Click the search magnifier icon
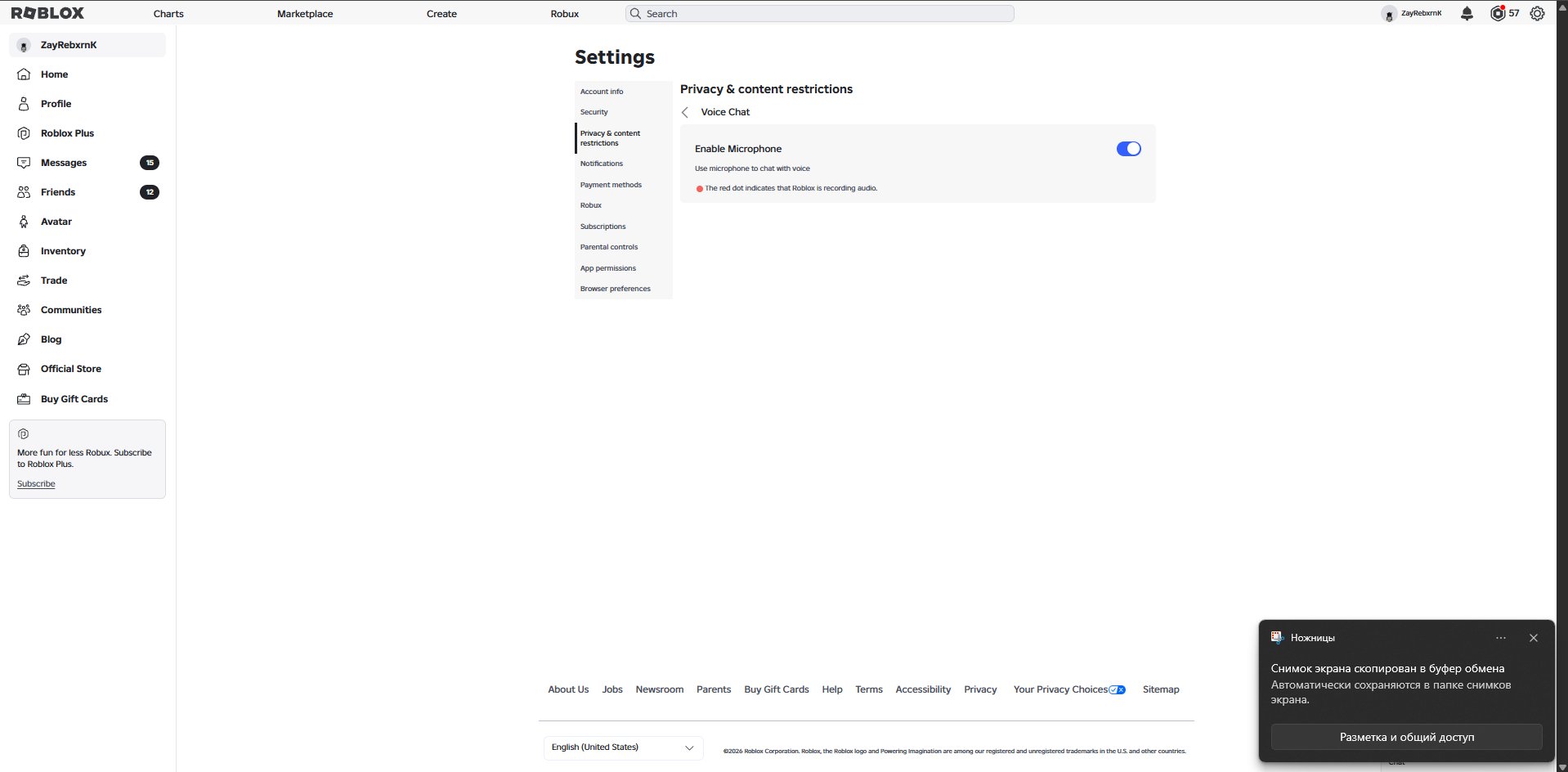Image resolution: width=1568 pixels, height=772 pixels. click(635, 14)
